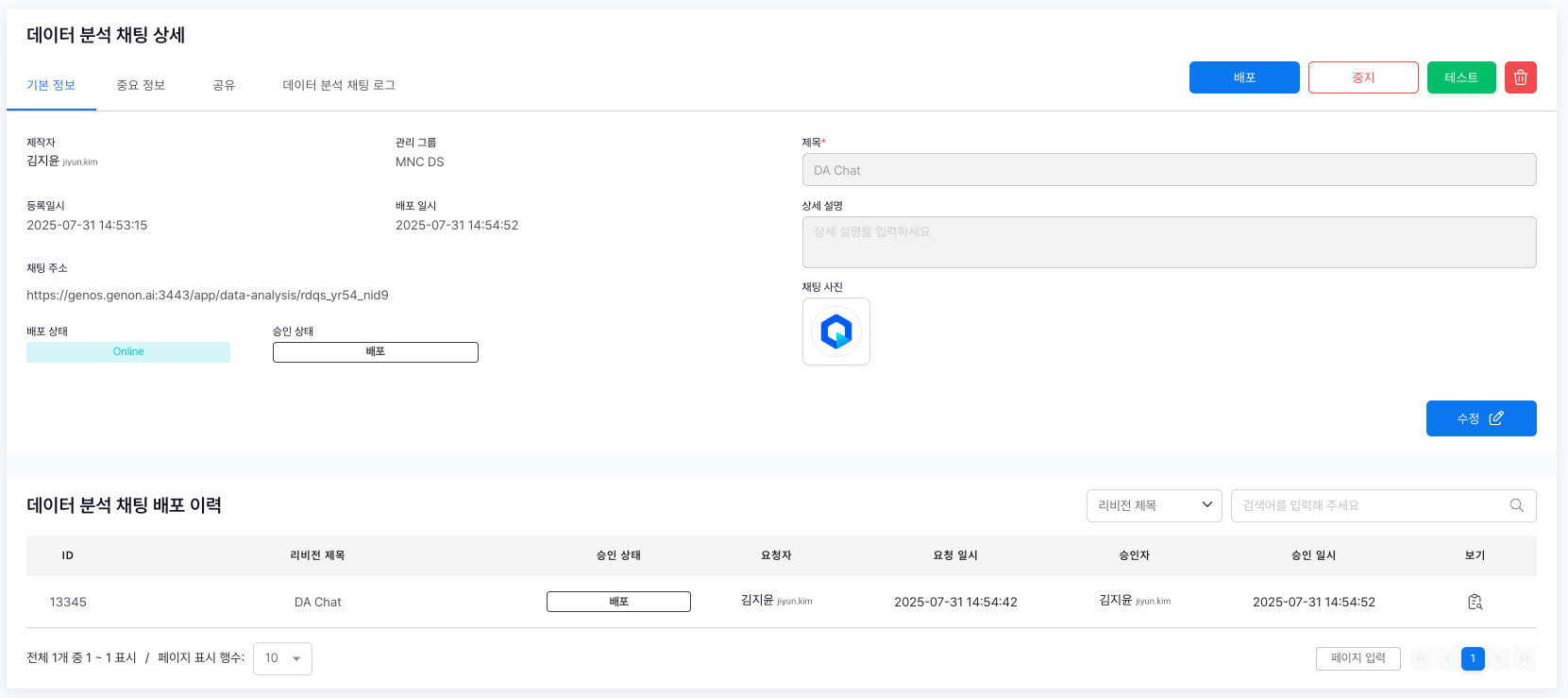Viewport: 1568px width, 698px height.
Task: Click the chat photo logo thumbnail
Action: (835, 332)
